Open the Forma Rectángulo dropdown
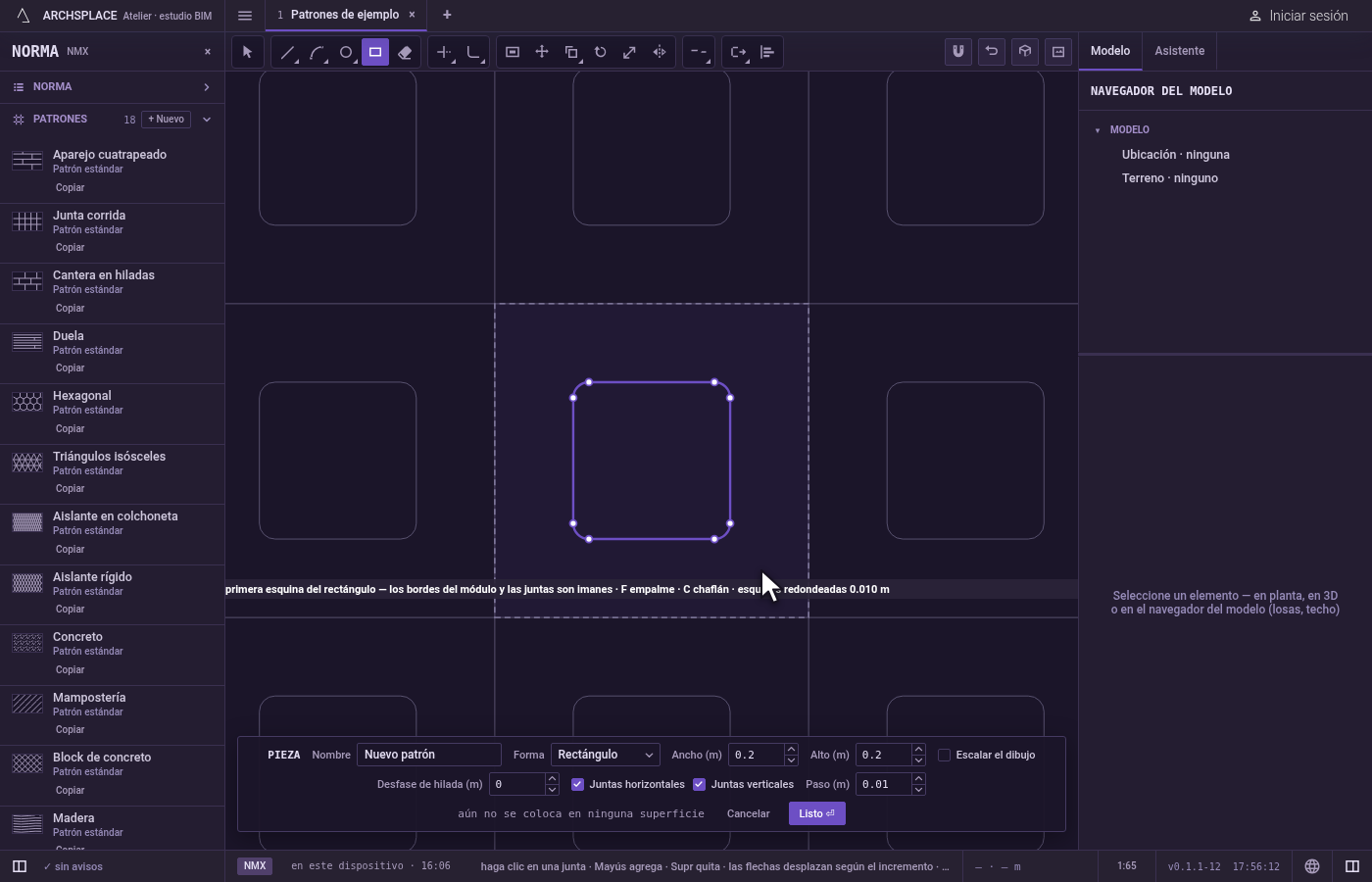 [x=605, y=755]
